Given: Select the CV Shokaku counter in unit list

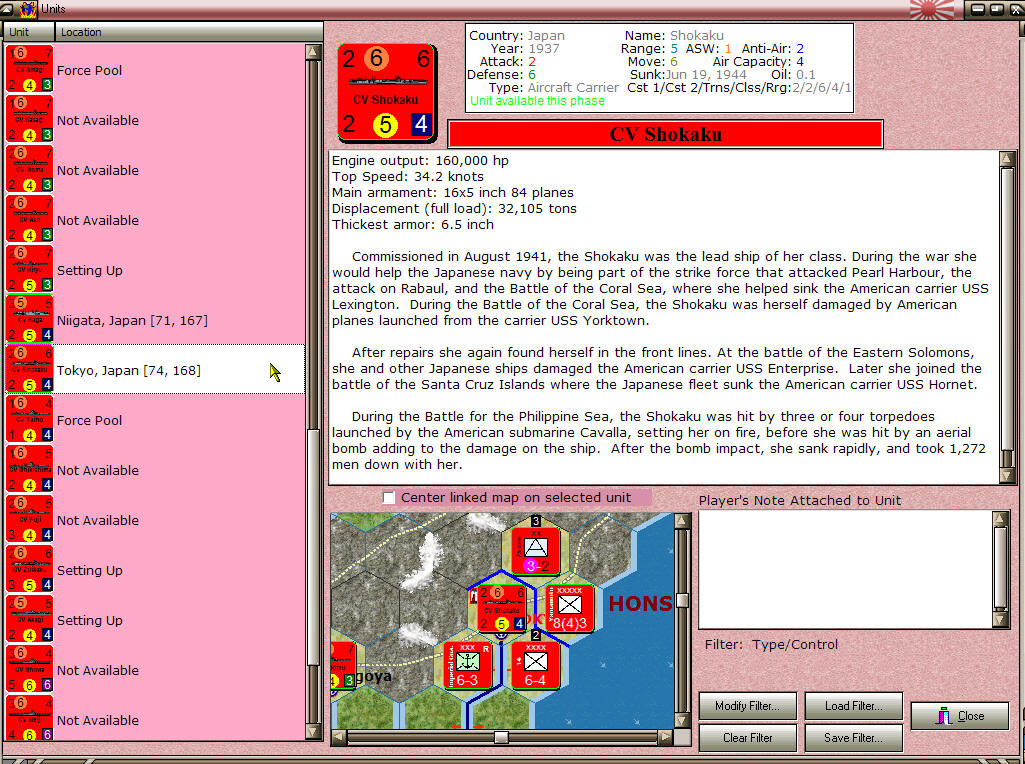Looking at the screenshot, I should click(29, 369).
